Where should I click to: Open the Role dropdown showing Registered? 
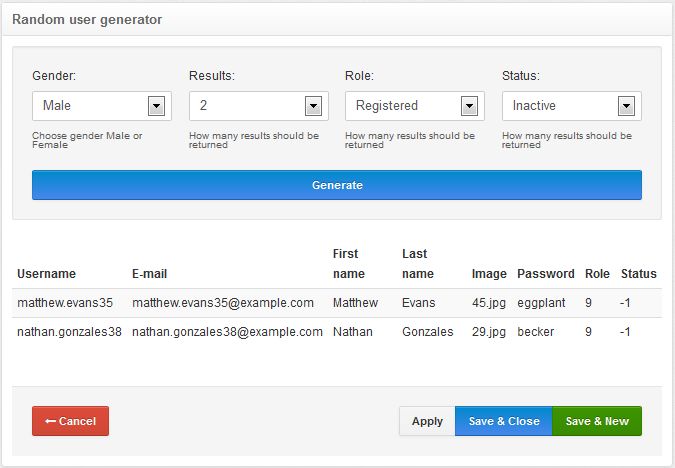pyautogui.click(x=415, y=106)
